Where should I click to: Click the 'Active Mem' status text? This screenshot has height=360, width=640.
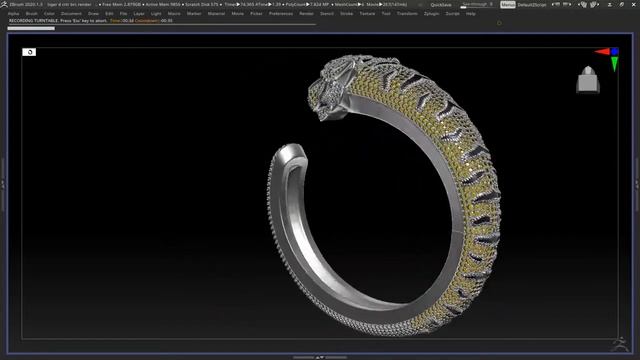[x=162, y=4]
